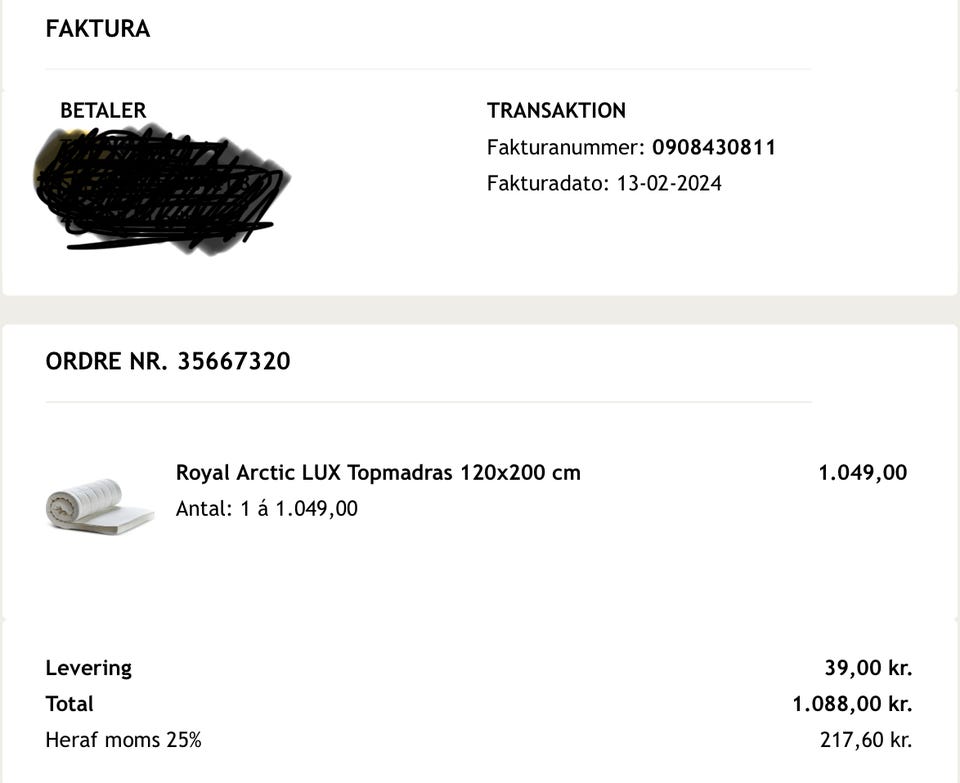Click the Fakturadato 13-02-2024 line

(604, 184)
